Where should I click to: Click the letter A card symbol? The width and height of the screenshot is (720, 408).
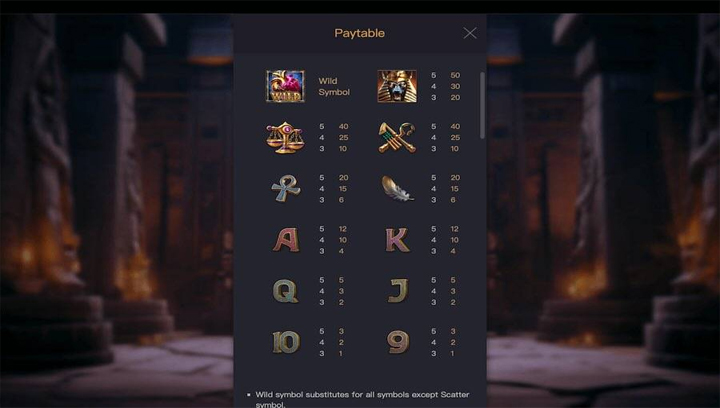click(286, 240)
